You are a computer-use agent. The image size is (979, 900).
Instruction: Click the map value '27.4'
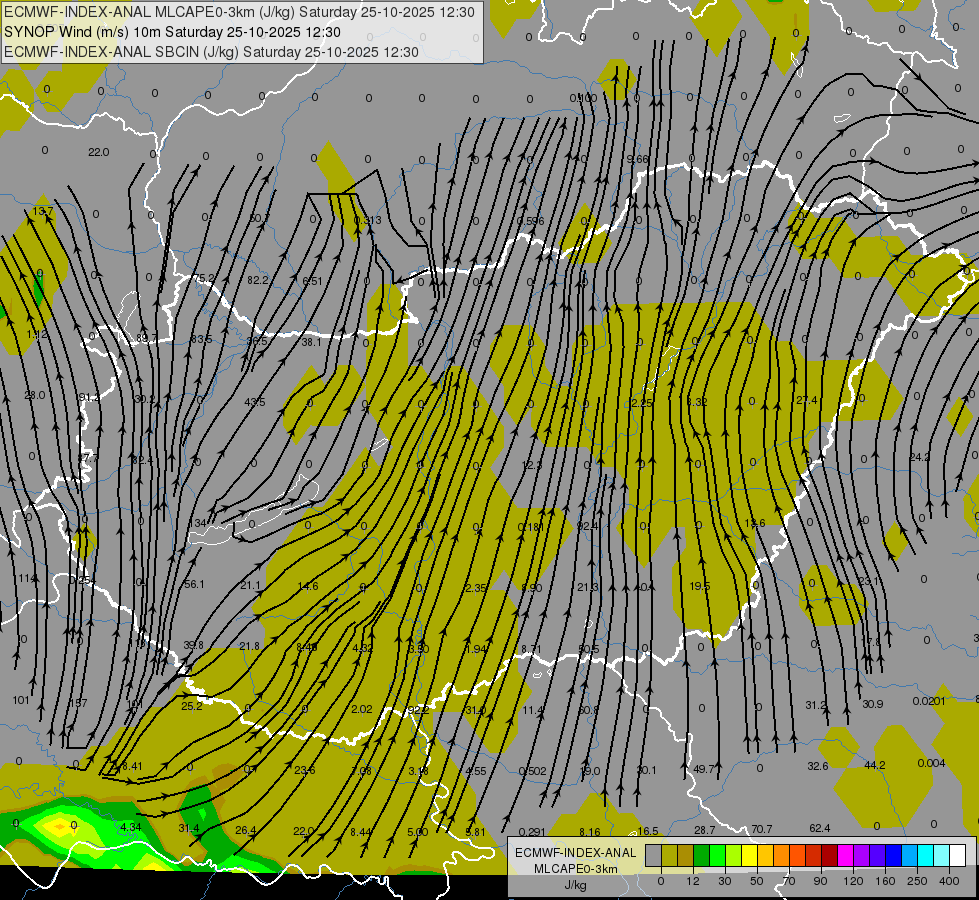coord(807,400)
